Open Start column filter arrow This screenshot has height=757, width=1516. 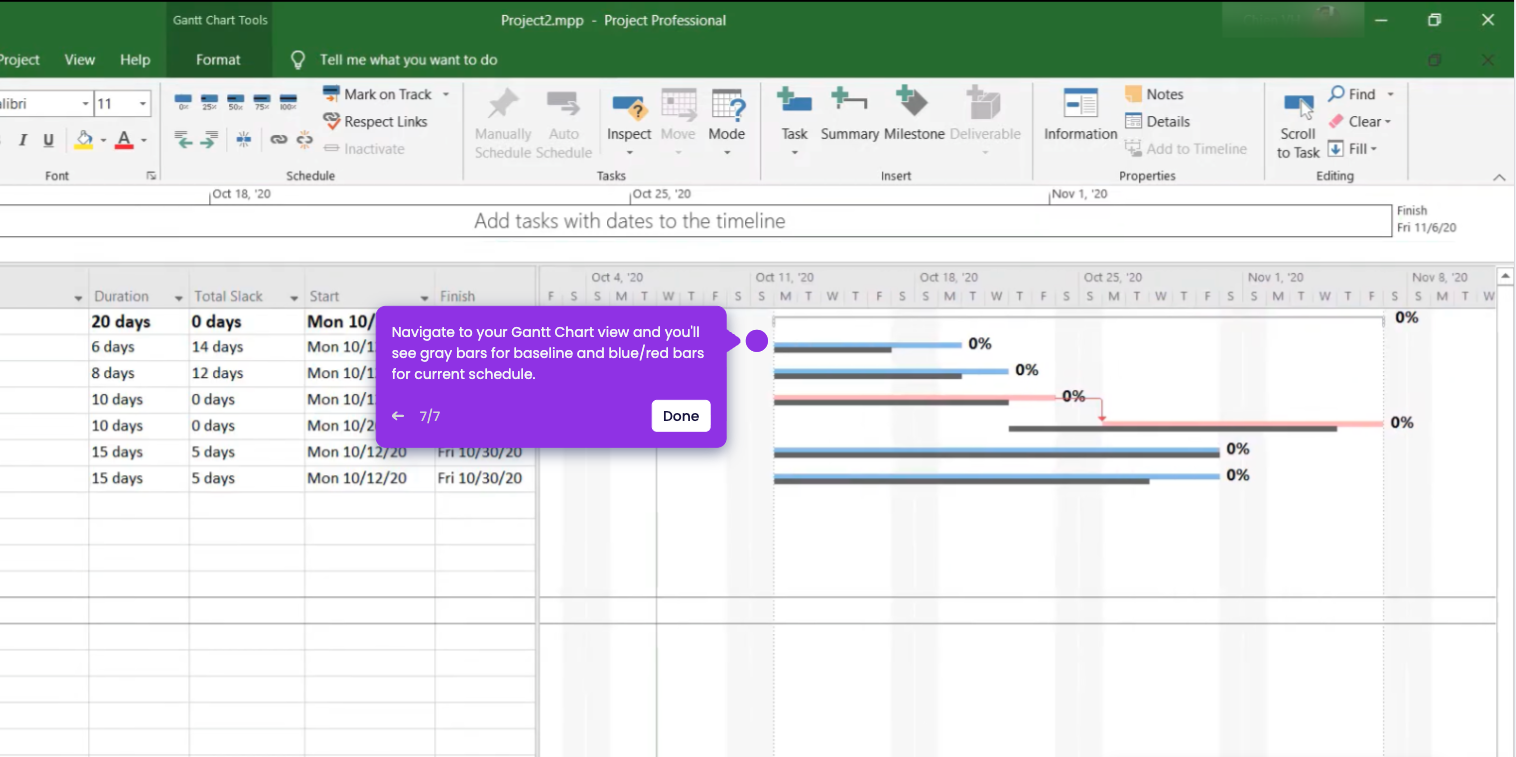(424, 298)
